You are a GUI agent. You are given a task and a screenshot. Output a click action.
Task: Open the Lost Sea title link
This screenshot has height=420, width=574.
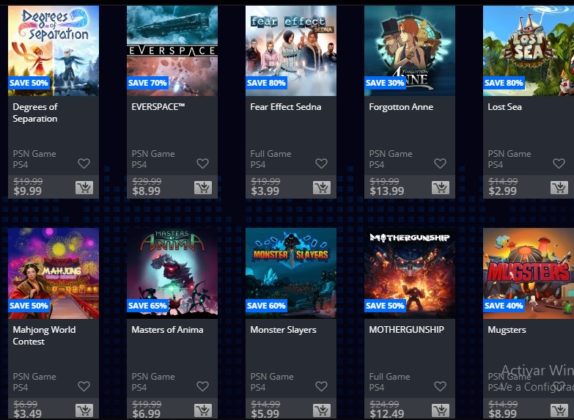click(x=504, y=107)
